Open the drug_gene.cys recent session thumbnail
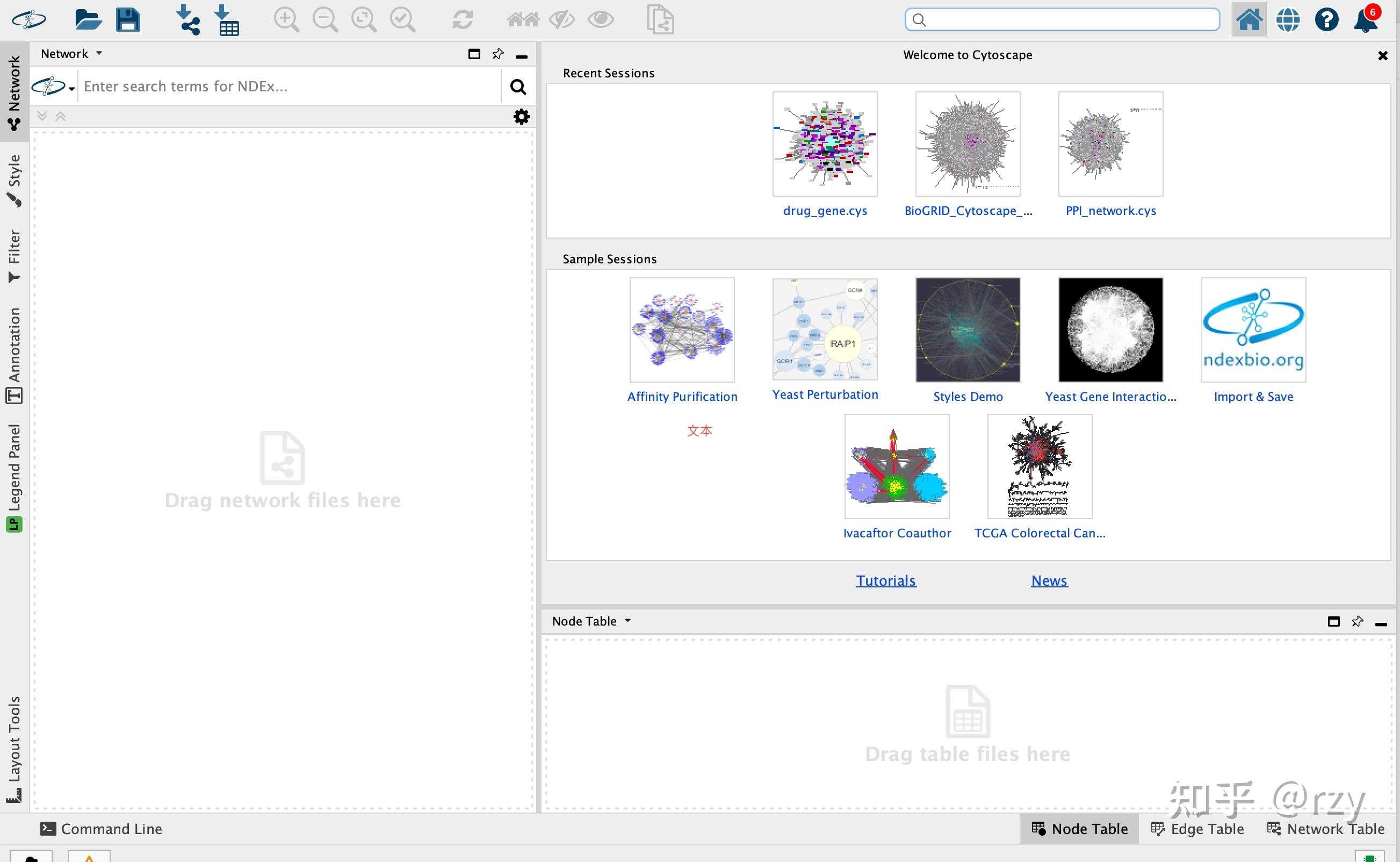 [825, 144]
